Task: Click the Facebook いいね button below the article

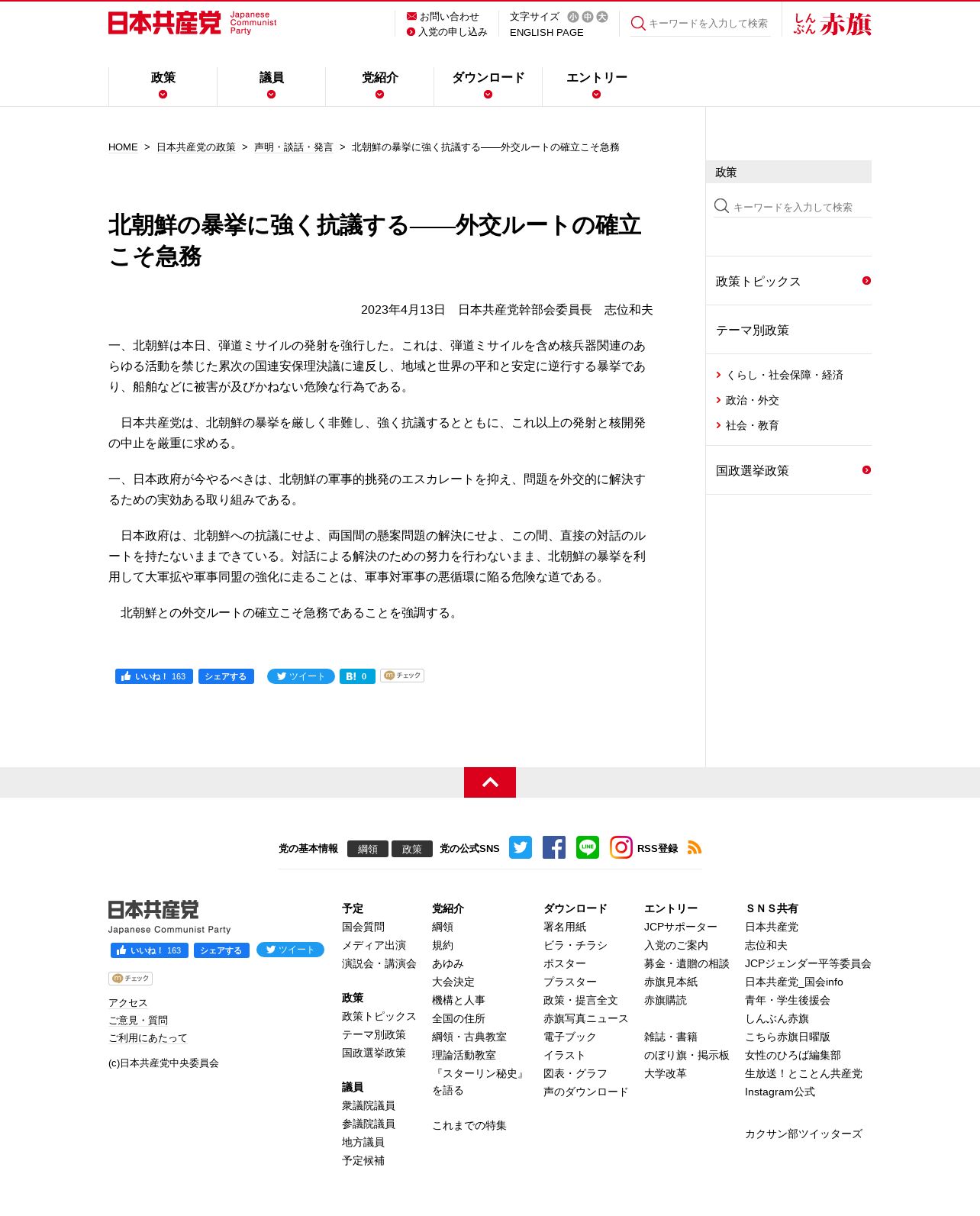Action: pyautogui.click(x=154, y=676)
